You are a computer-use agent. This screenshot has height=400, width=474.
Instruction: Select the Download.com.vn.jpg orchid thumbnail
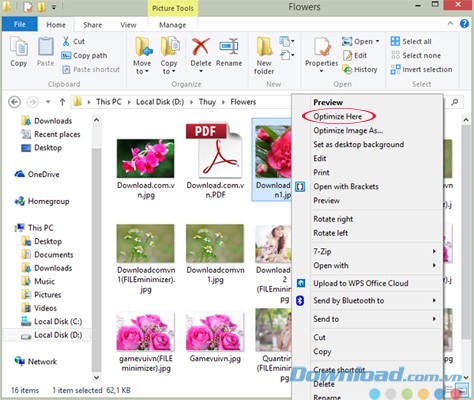coord(146,158)
